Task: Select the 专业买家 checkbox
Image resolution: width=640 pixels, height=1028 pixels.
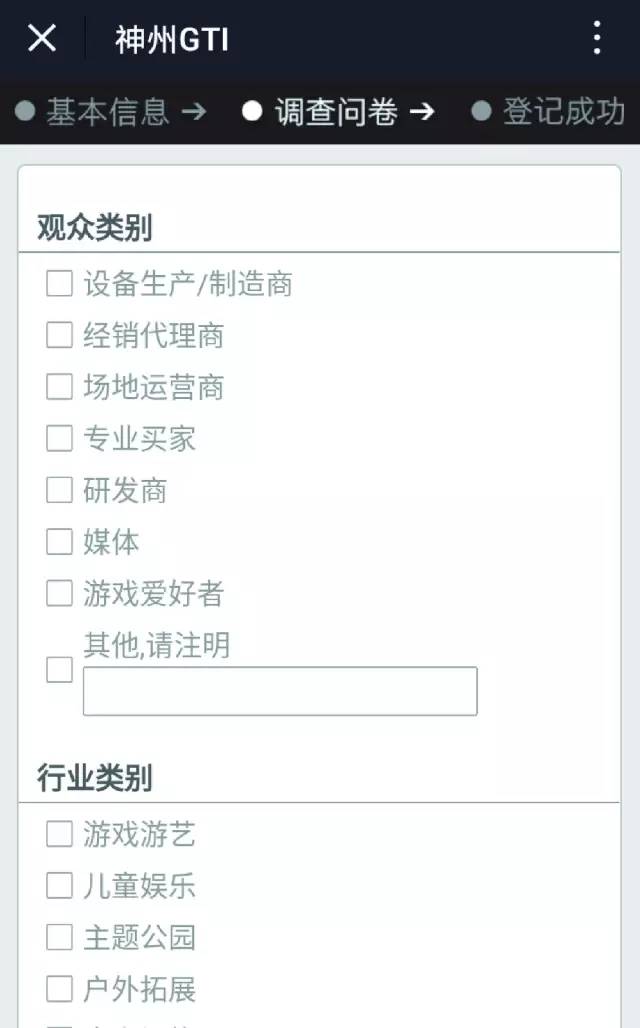Action: pos(59,439)
